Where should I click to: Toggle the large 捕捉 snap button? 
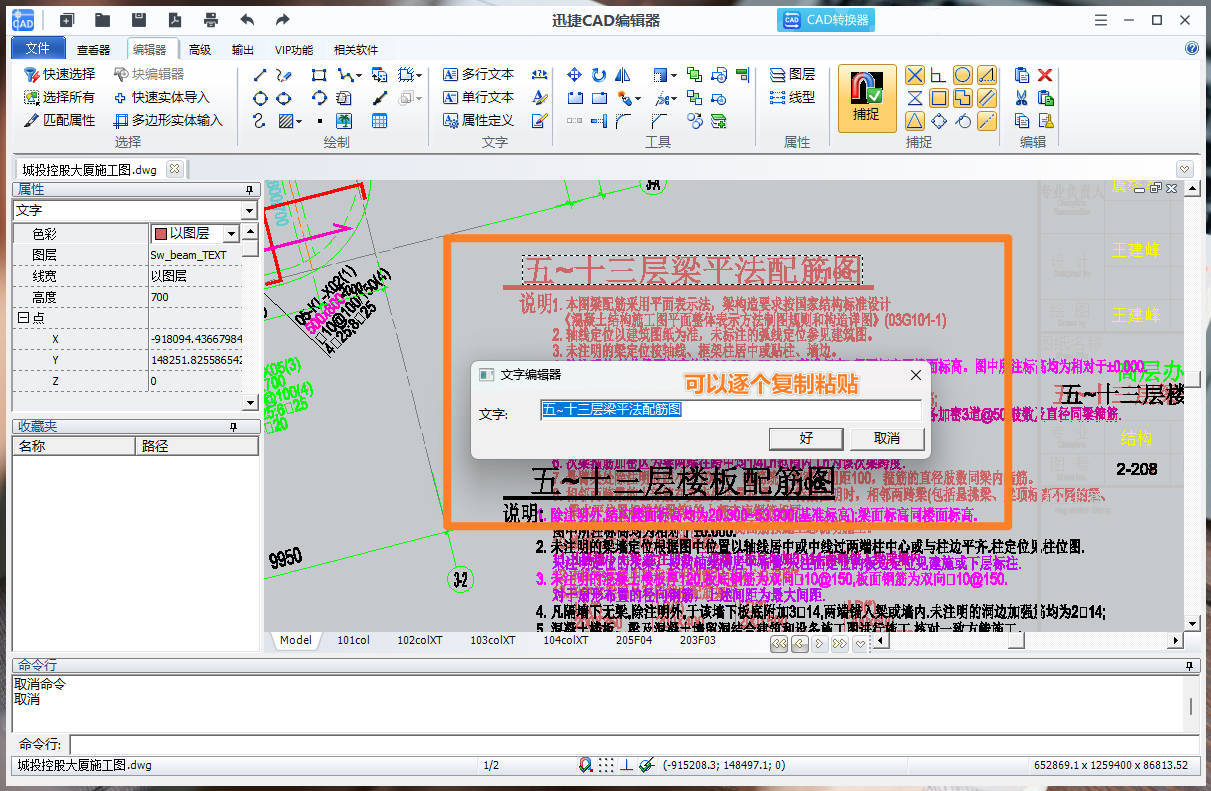coord(866,99)
